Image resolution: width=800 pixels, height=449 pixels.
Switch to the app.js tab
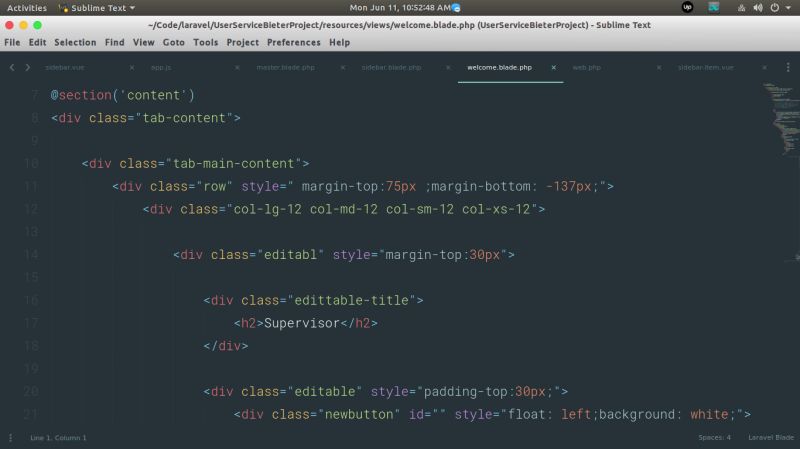point(161,67)
